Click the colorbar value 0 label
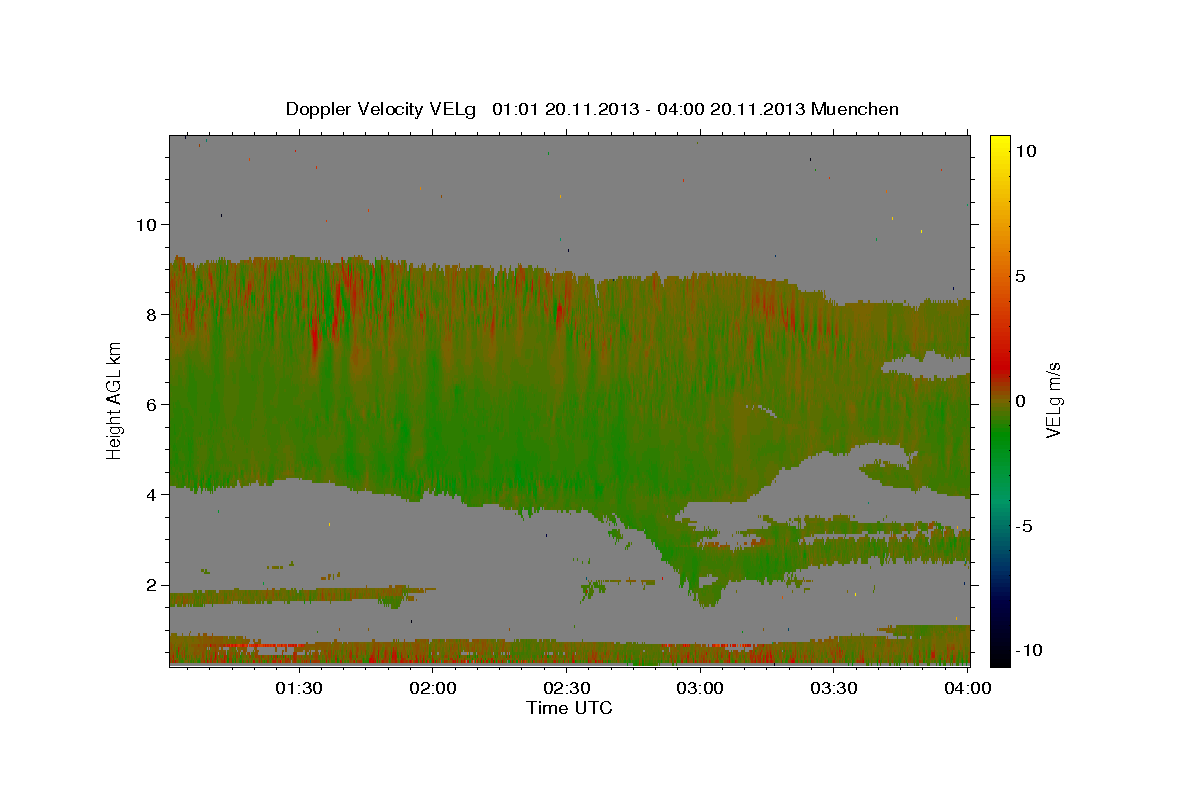Viewport: 1200px width, 800px height. tap(1021, 401)
